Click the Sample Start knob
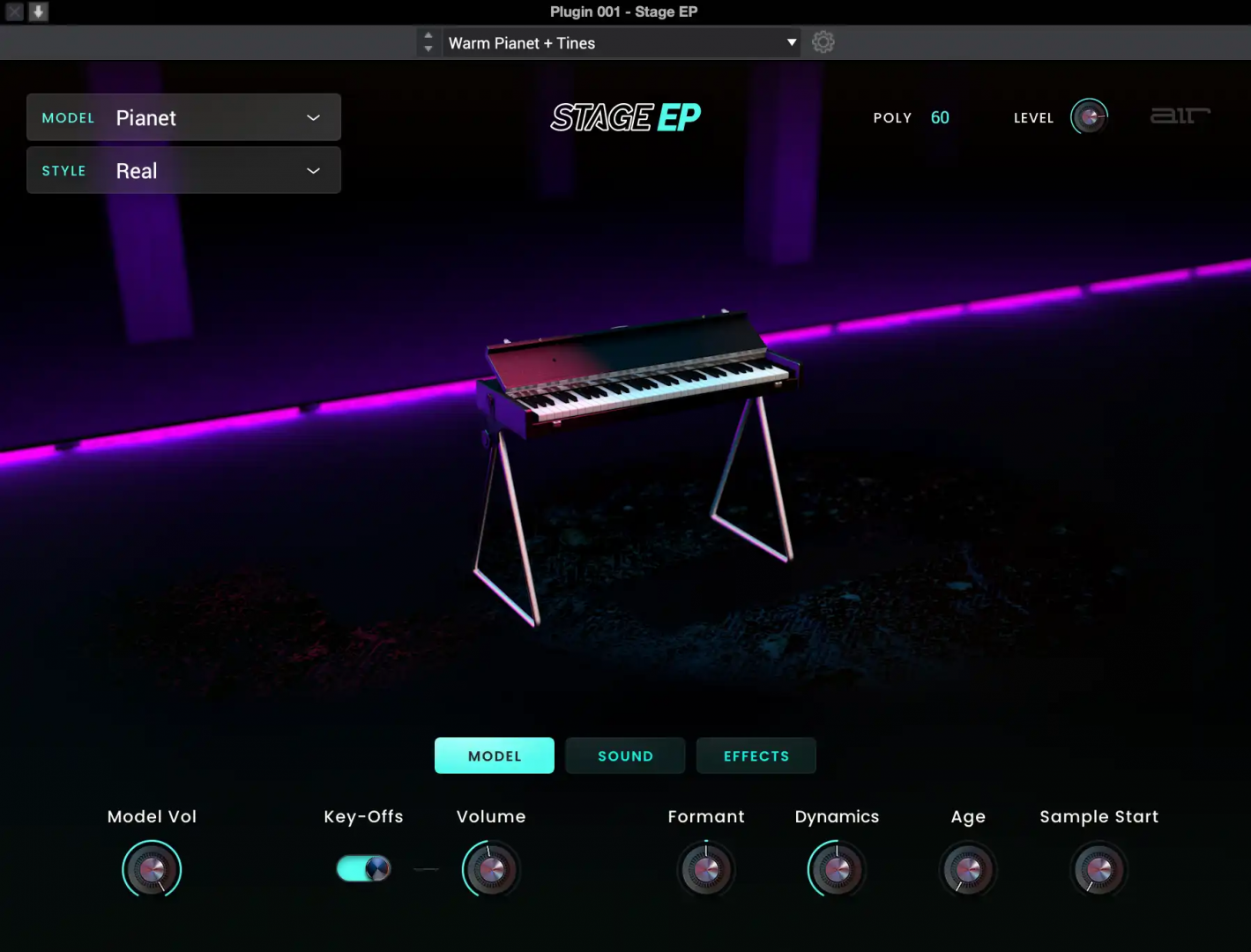Screen dimensions: 1251x952 [x=1098, y=870]
